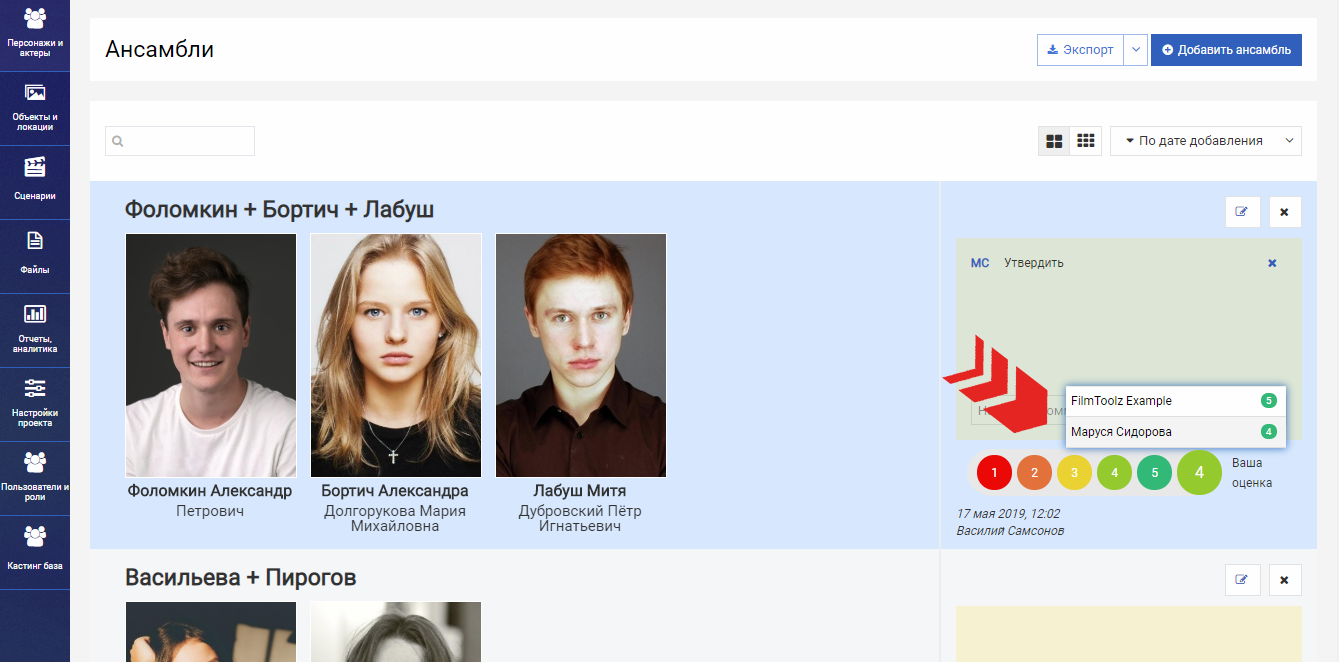Click Добавить ансамбль button

coord(1226,50)
